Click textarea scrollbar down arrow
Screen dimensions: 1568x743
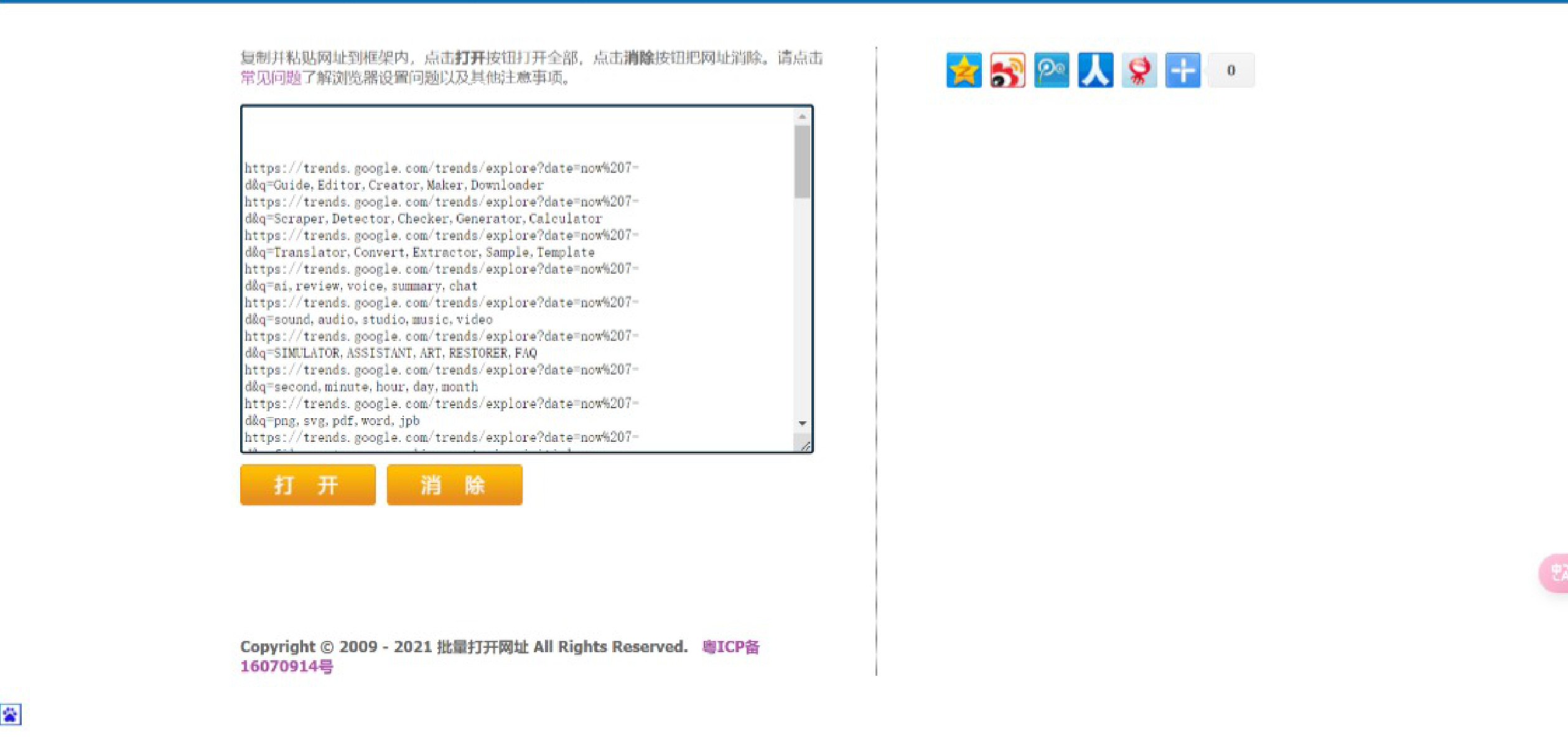coord(802,423)
